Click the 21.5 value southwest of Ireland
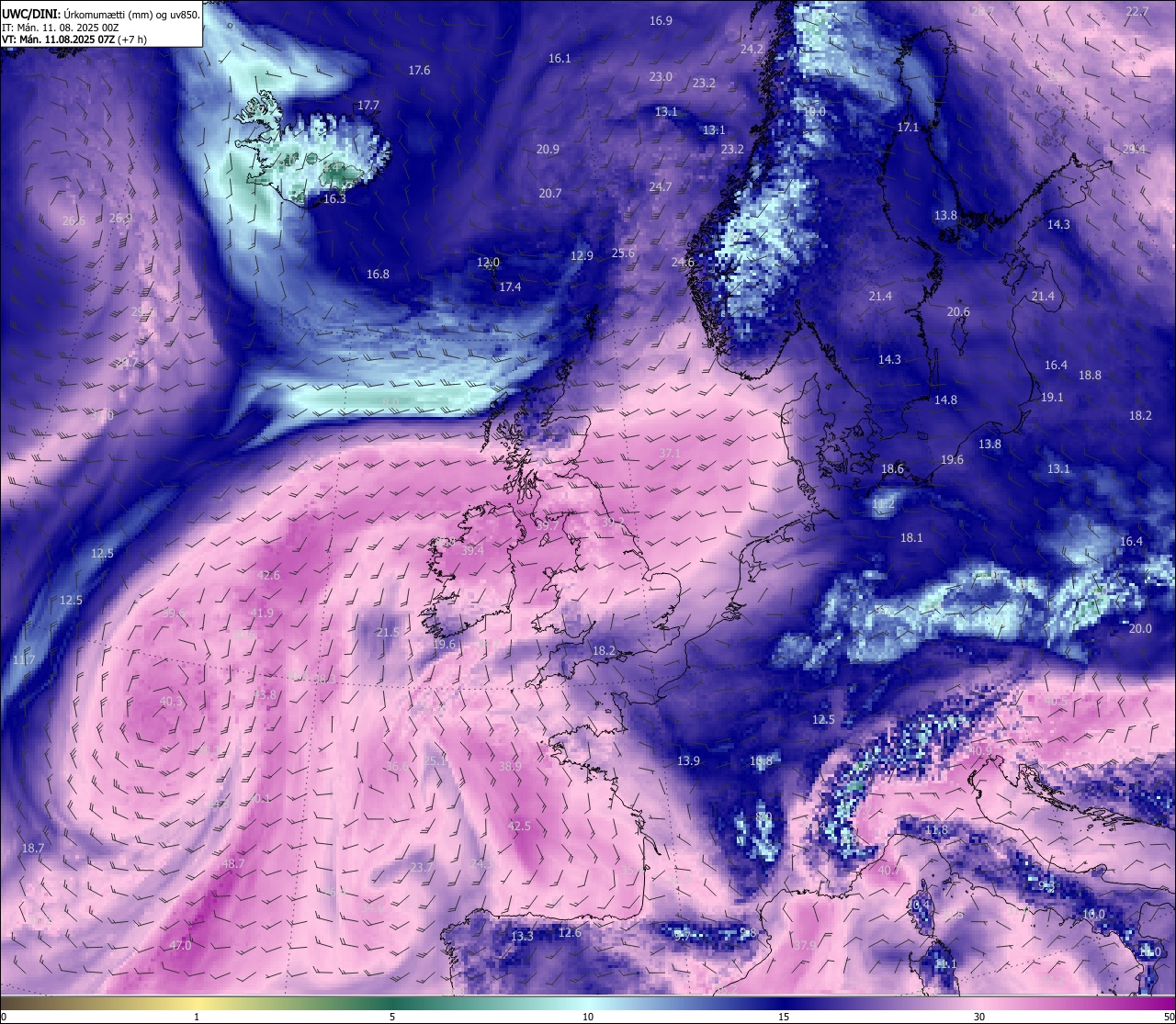The image size is (1176, 1024). pos(388,632)
